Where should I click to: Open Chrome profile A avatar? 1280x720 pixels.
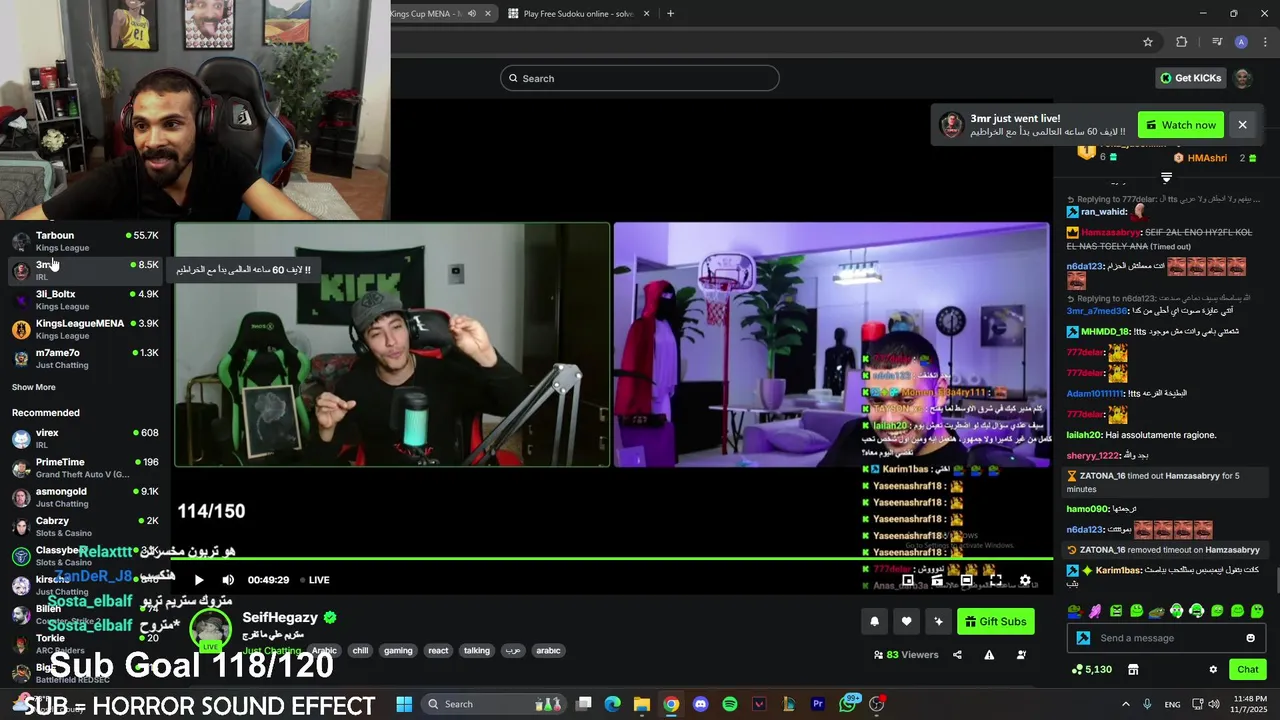(1241, 42)
